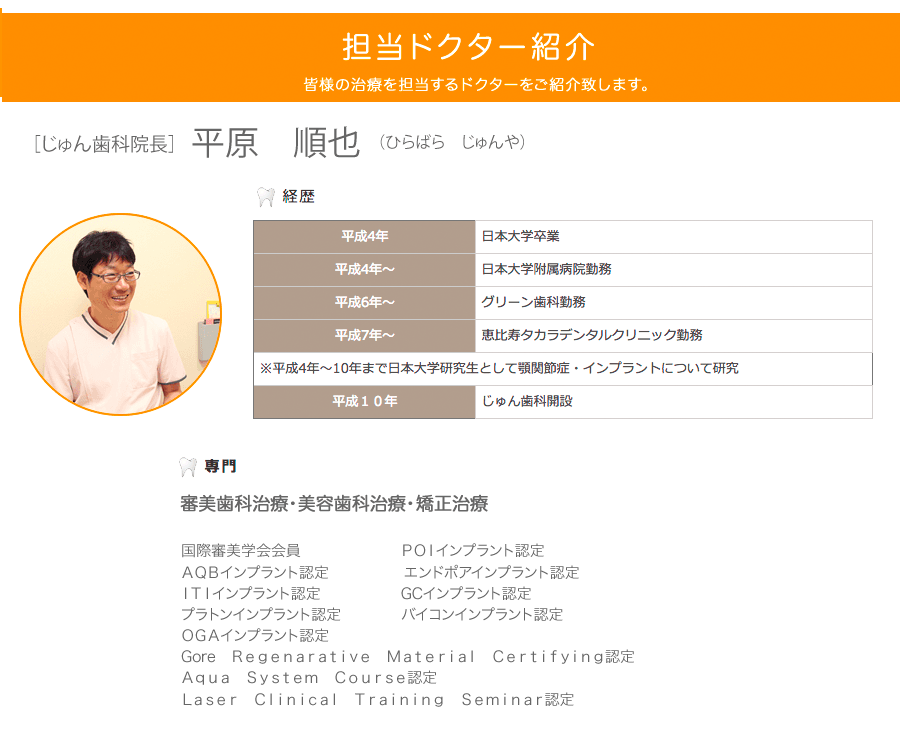Click the 專門 section heading

click(220, 466)
